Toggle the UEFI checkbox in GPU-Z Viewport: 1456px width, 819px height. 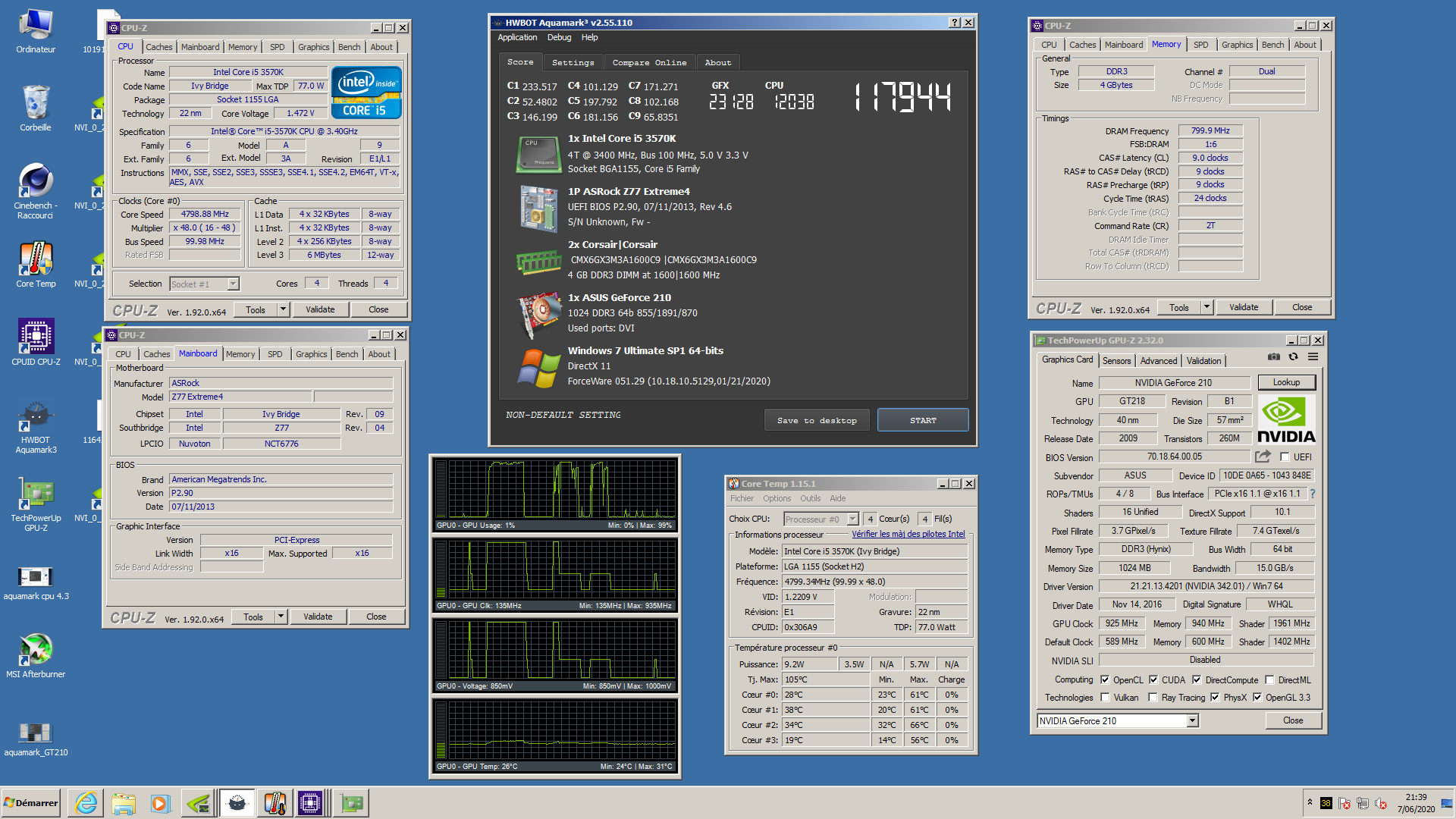click(x=1285, y=457)
